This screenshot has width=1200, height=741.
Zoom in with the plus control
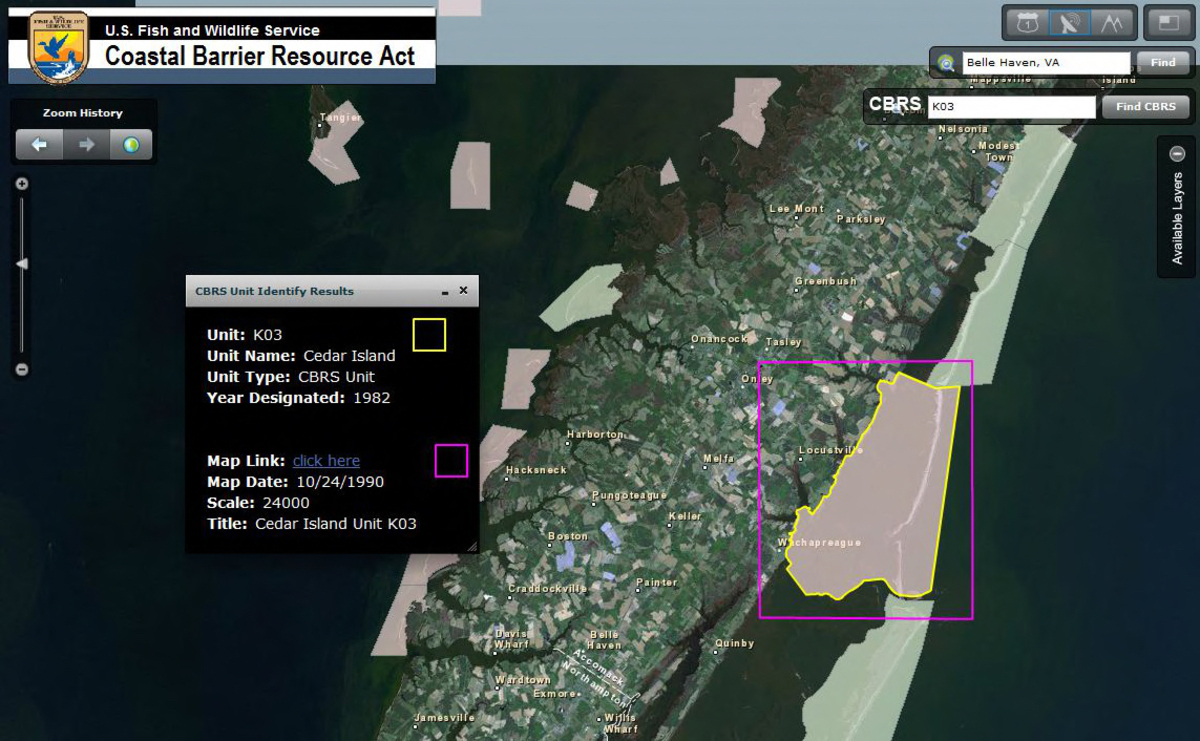21,184
